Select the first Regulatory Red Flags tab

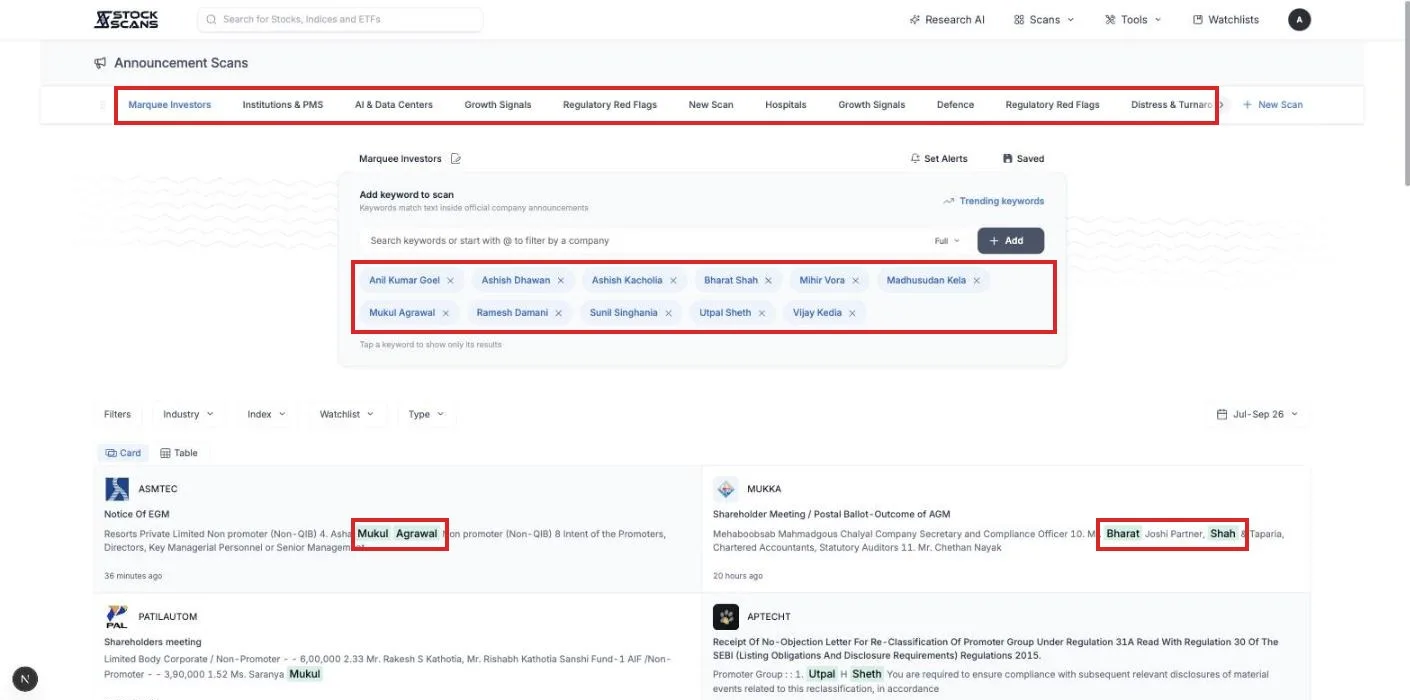610,105
